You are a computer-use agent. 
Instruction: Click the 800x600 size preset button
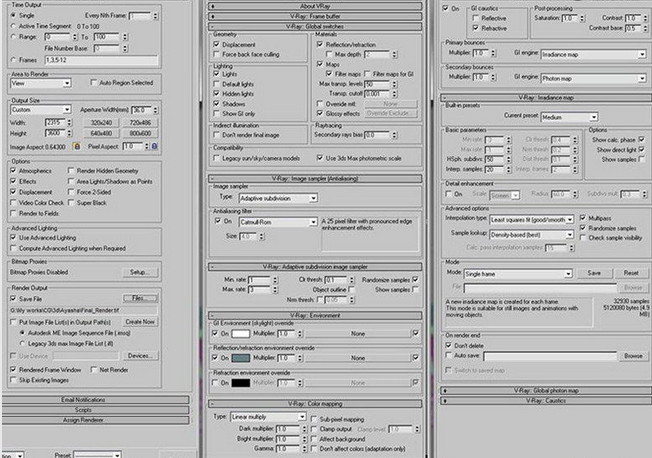tap(140, 134)
